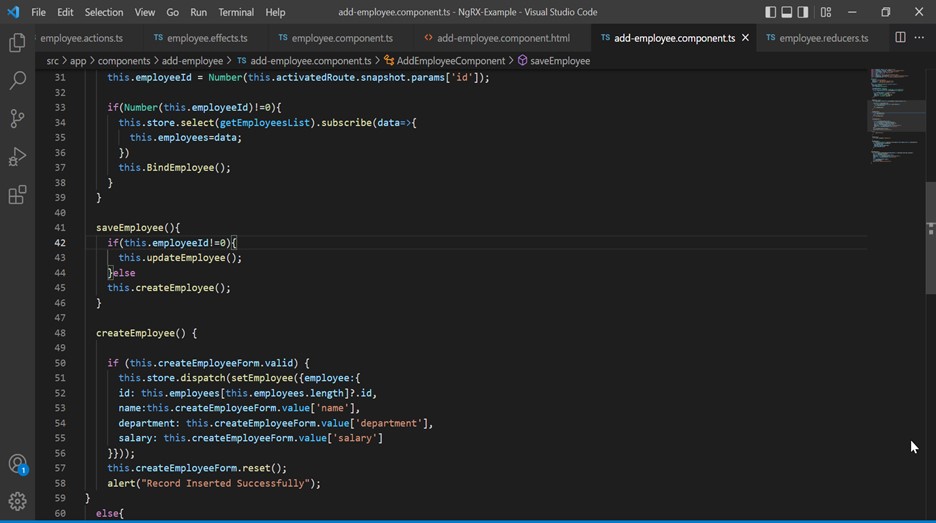Open Run and Debug view
936x523 pixels.
coord(17,156)
